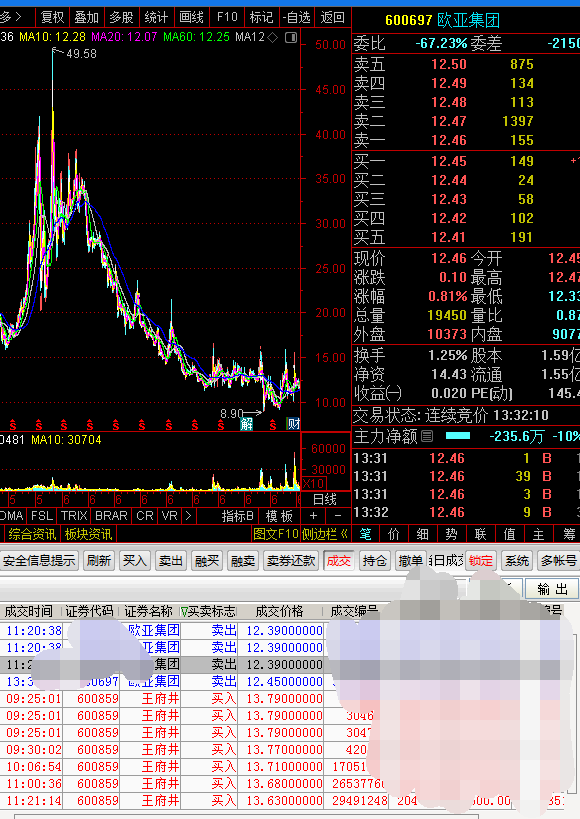The image size is (580, 819).
Task: Toggle the -自选 watchlist item
Action: [297, 18]
